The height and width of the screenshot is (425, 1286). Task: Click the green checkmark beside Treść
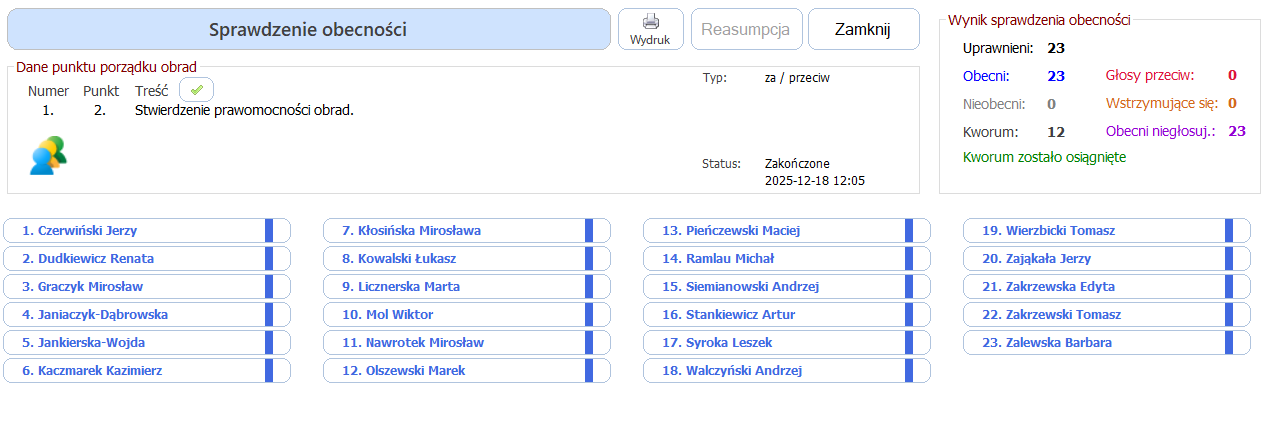196,90
